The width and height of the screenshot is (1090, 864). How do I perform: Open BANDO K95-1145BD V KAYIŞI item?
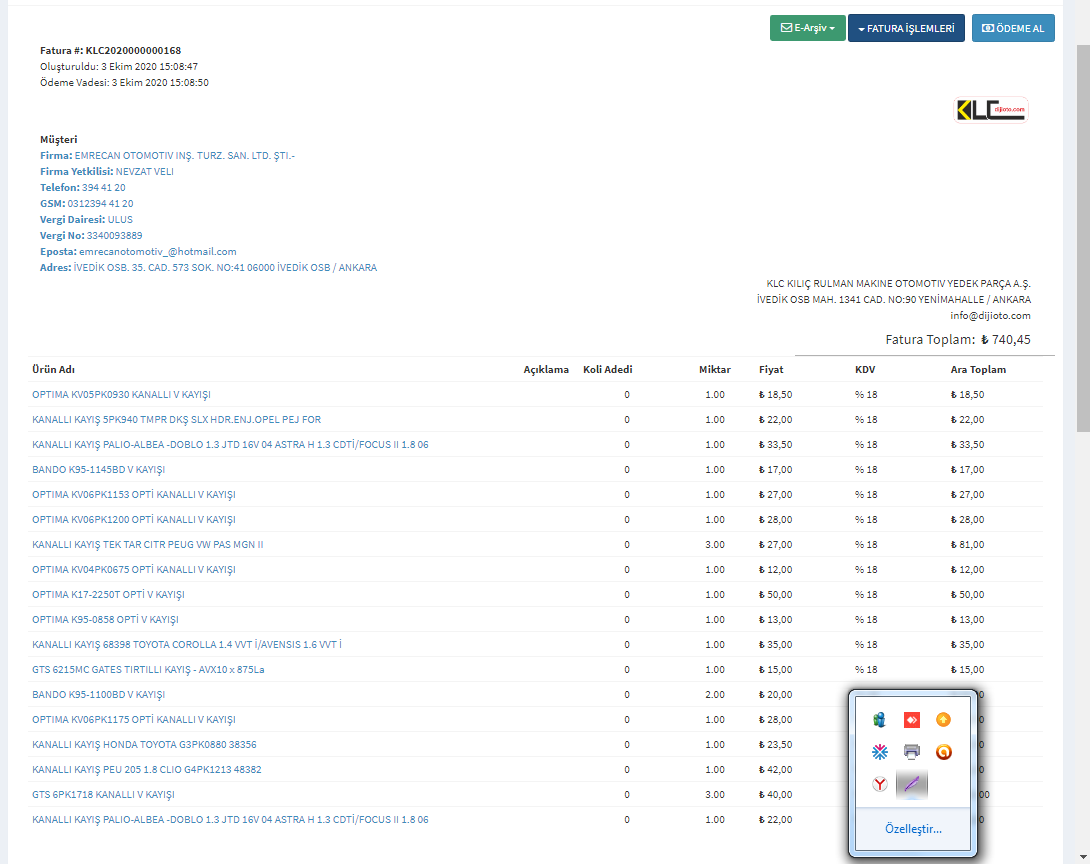point(98,470)
